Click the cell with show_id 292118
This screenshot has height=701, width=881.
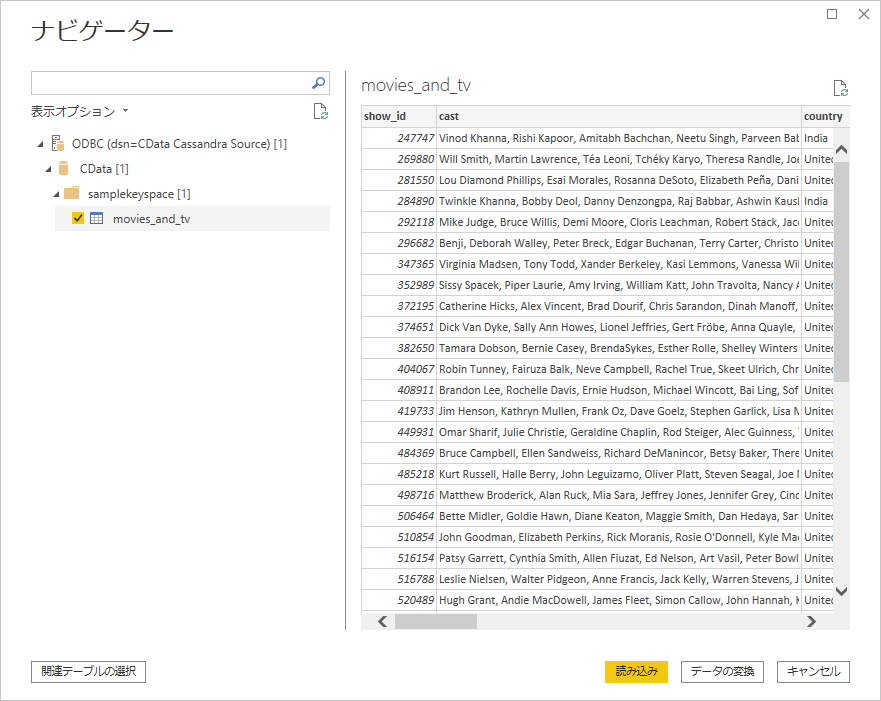click(399, 222)
